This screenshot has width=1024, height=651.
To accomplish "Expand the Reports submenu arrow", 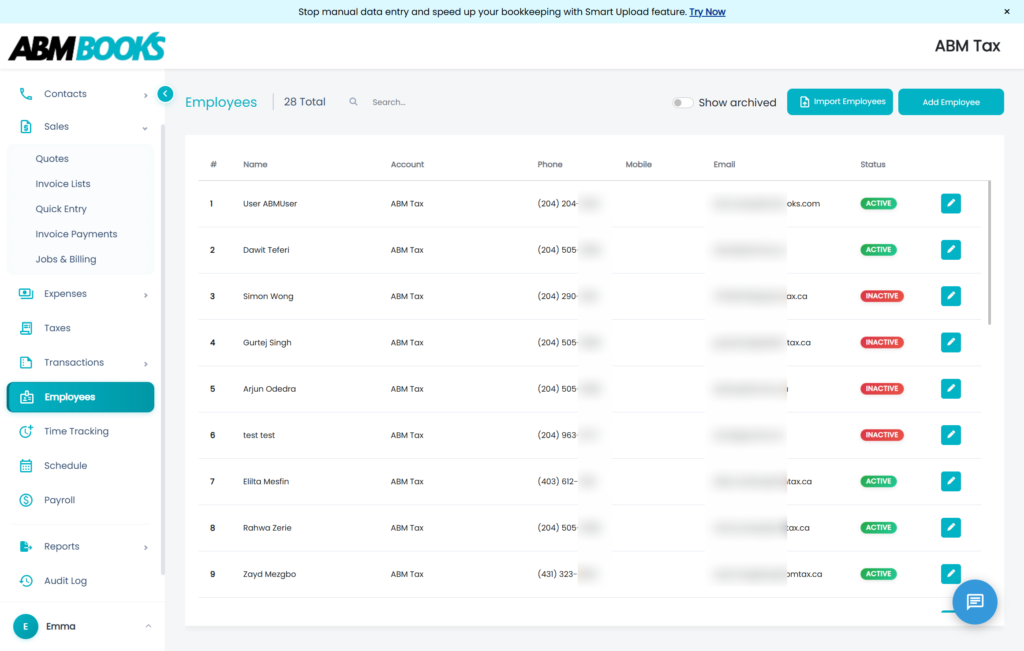I will pyautogui.click(x=146, y=548).
